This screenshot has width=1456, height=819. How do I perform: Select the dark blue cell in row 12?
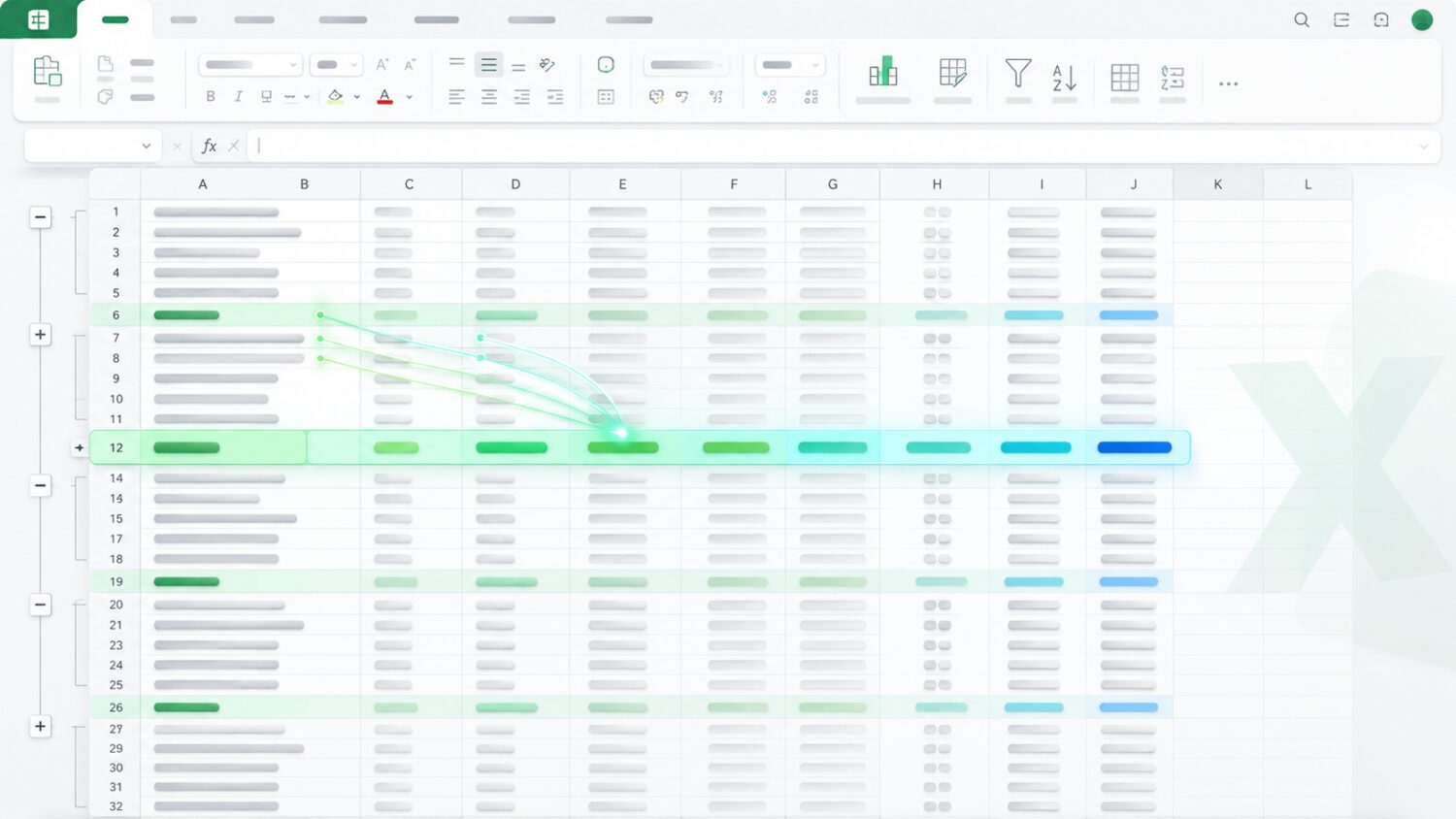(1134, 447)
